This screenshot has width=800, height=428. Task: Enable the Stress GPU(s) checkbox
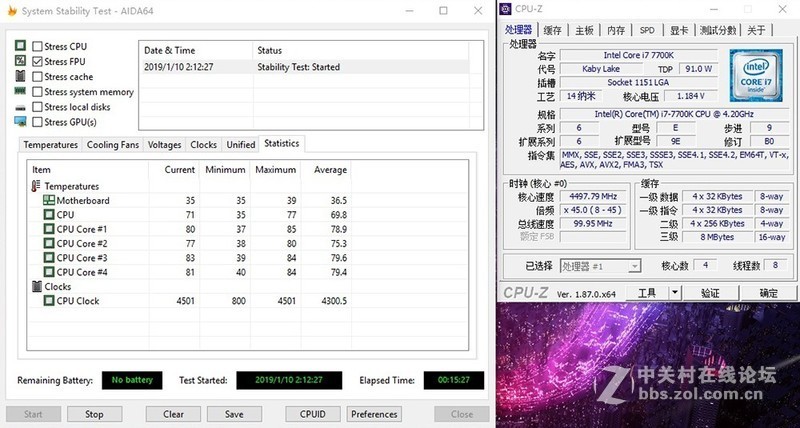[x=37, y=122]
